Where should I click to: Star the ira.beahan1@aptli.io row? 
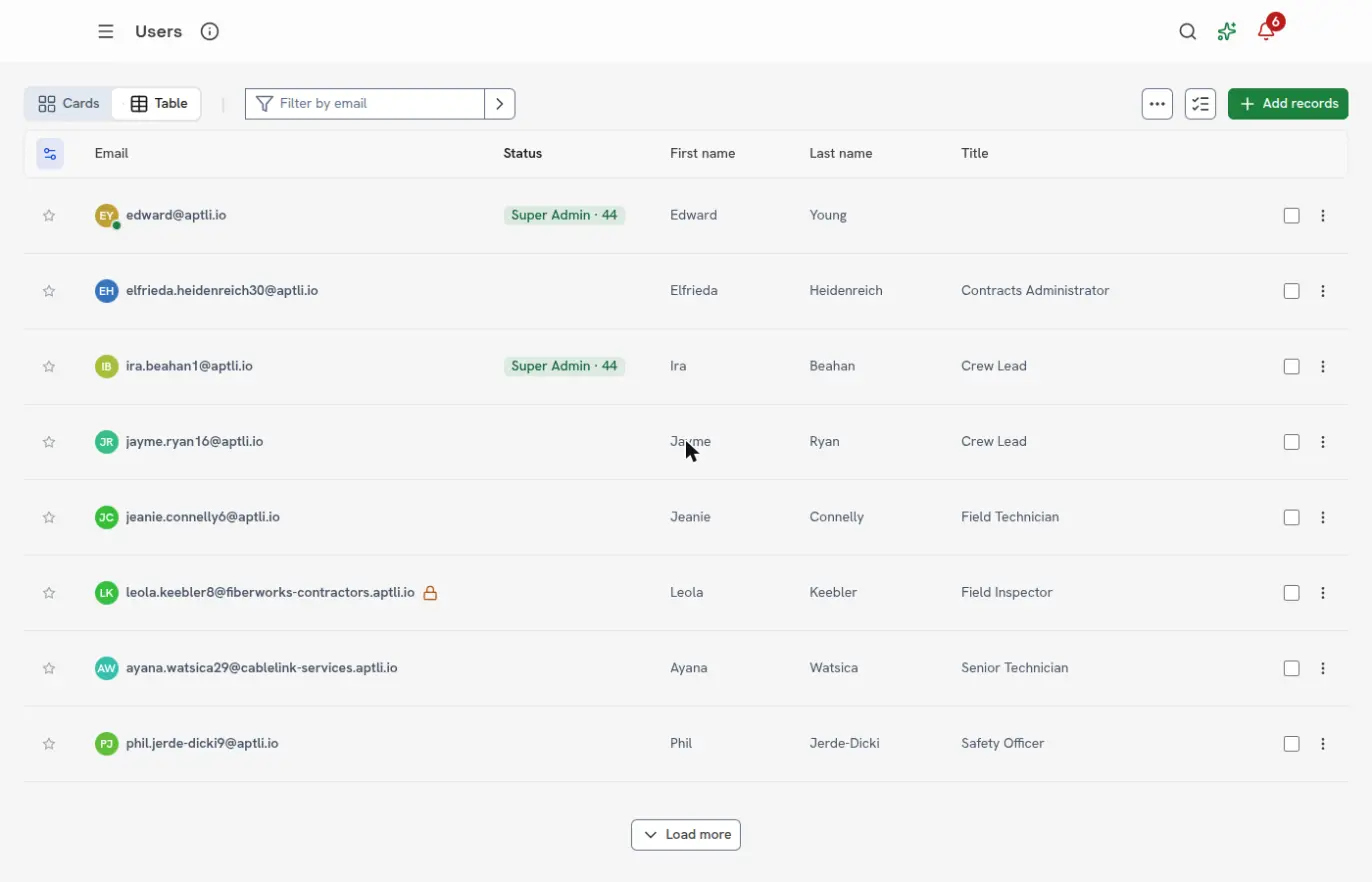(x=49, y=366)
